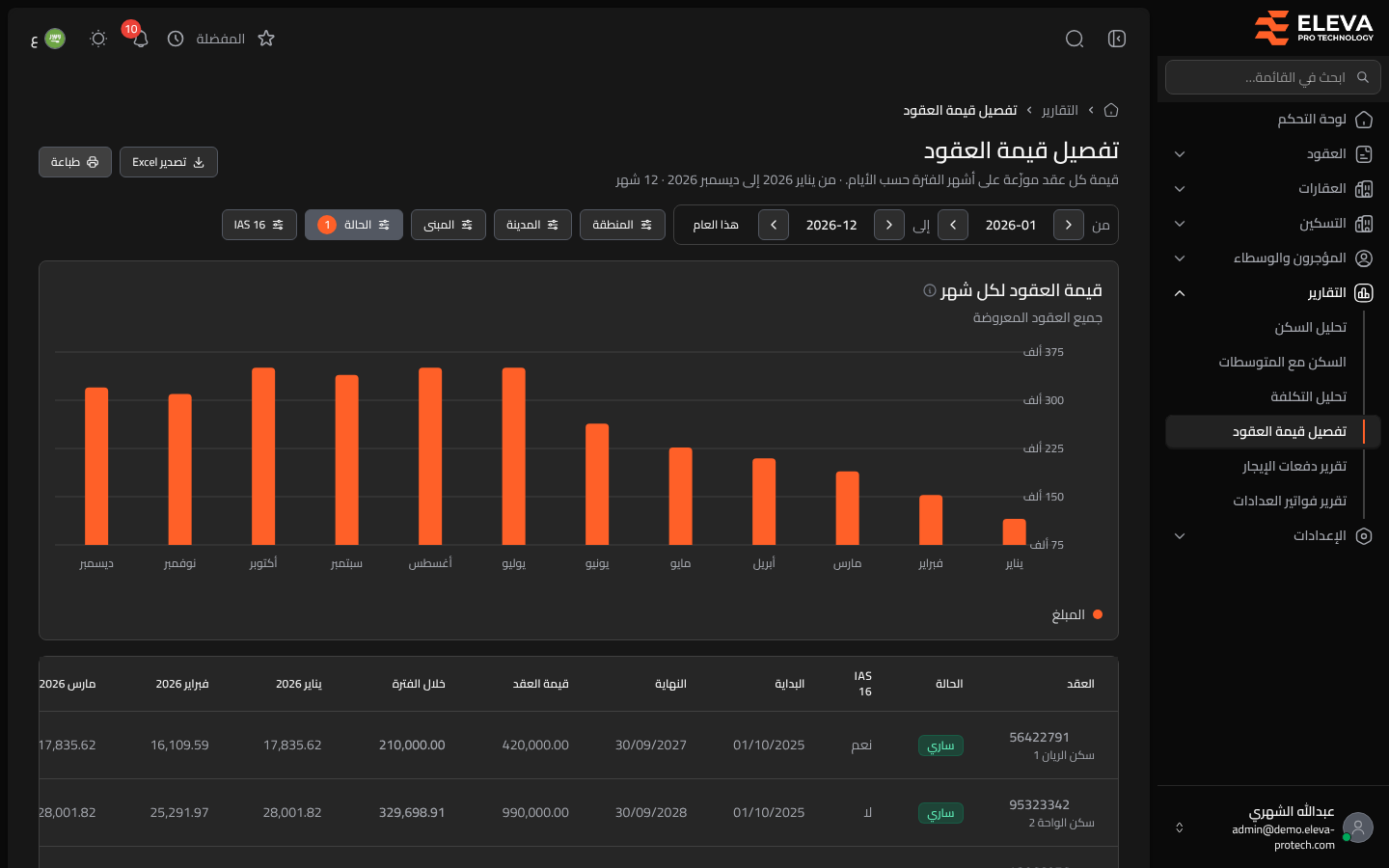The height and width of the screenshot is (868, 1389).
Task: Open recent history clock icon
Action: [x=176, y=39]
